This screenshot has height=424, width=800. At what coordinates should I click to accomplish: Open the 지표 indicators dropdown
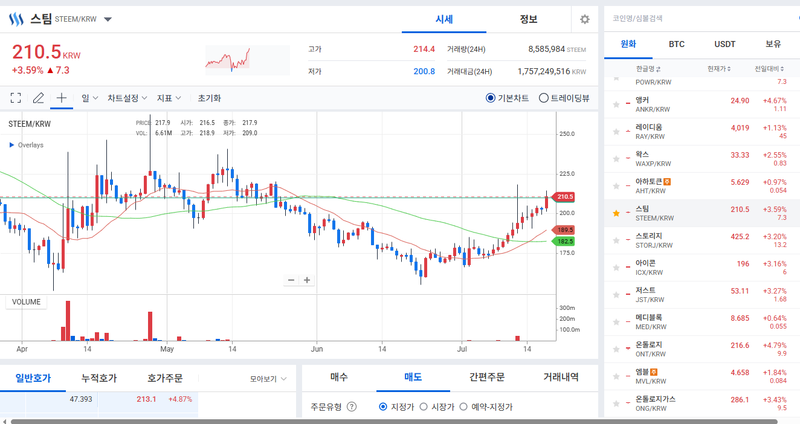169,98
